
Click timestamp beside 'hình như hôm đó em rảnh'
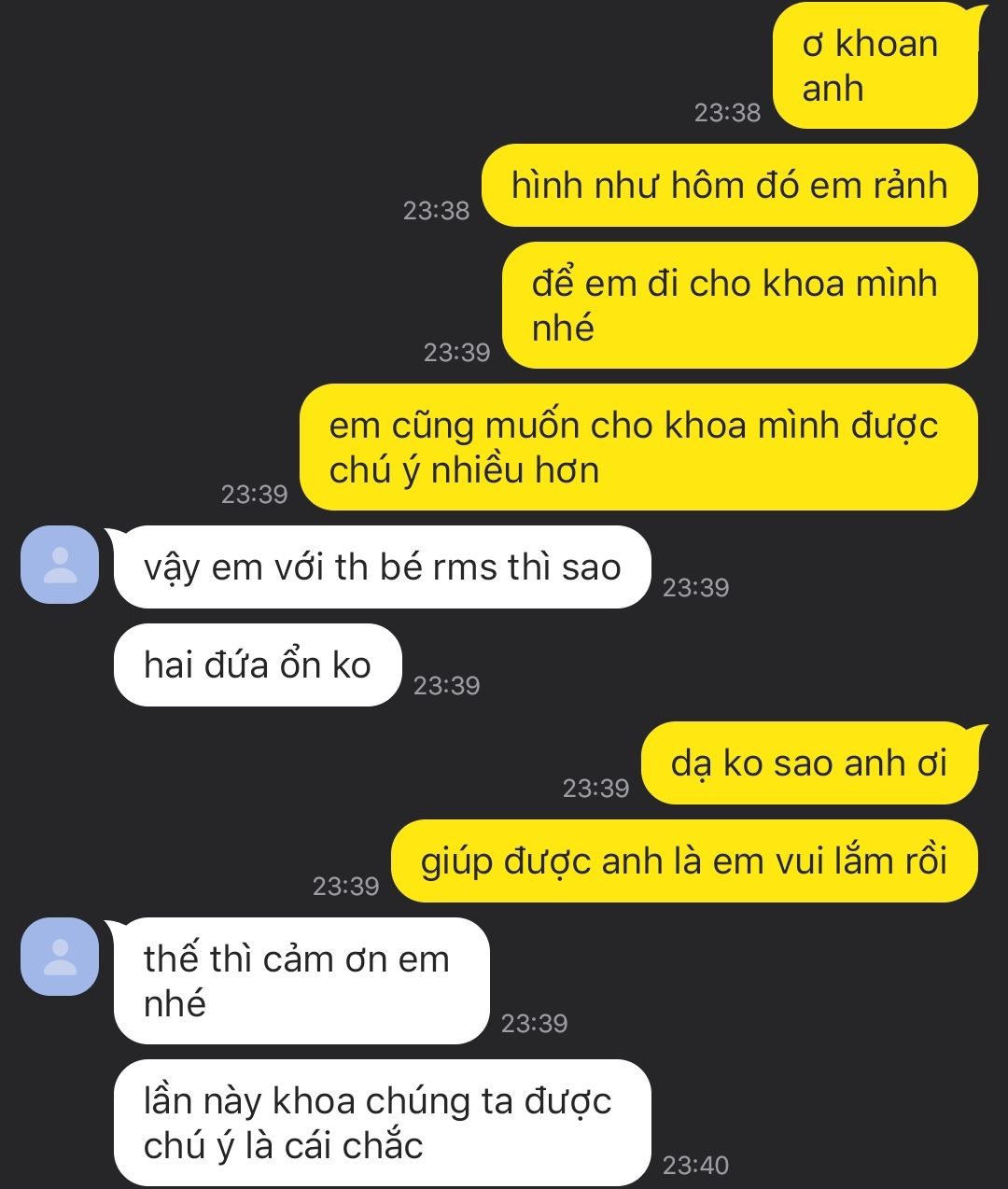436,211
